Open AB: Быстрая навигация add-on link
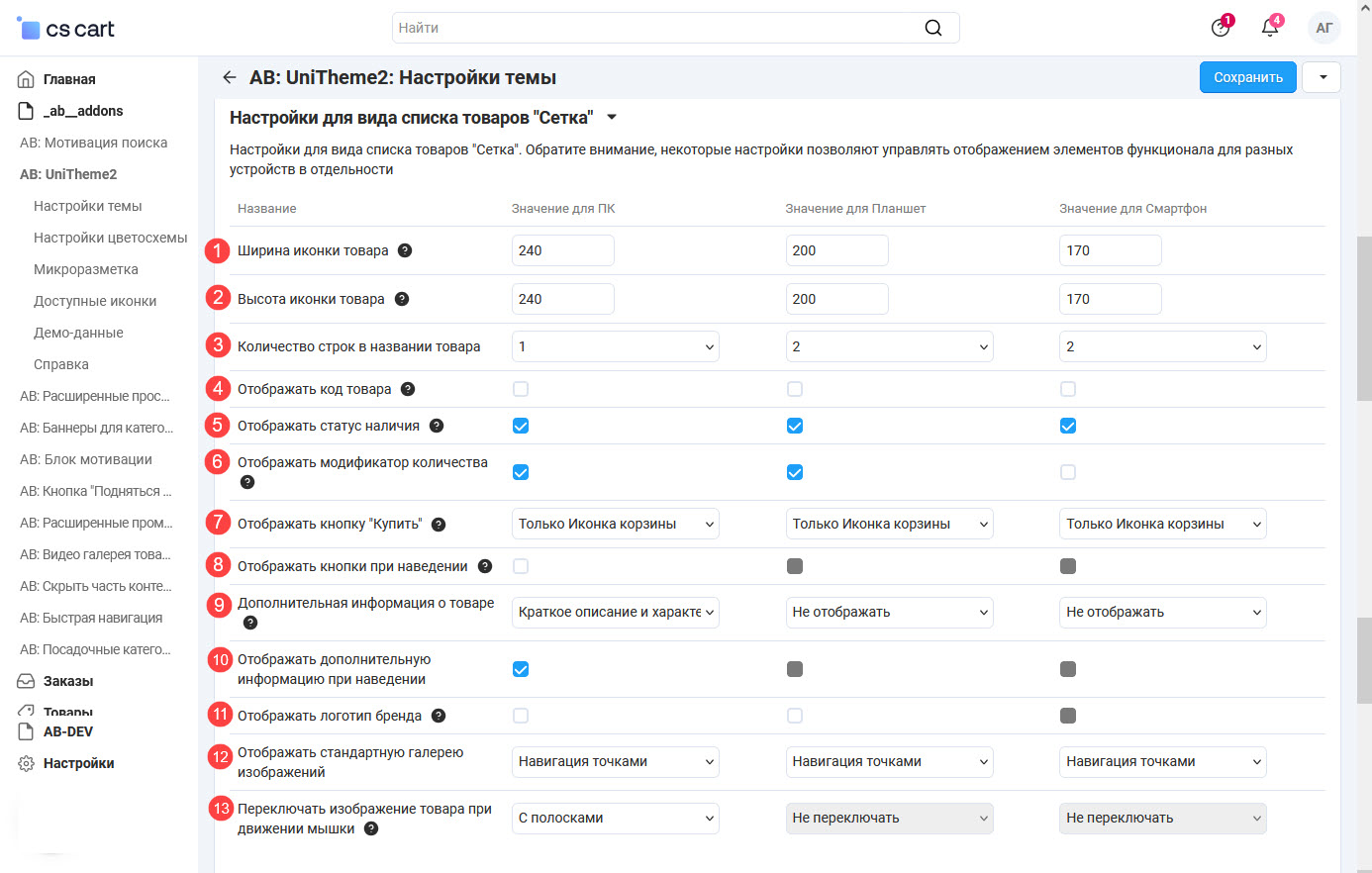This screenshot has height=873, width=1372. click(91, 618)
